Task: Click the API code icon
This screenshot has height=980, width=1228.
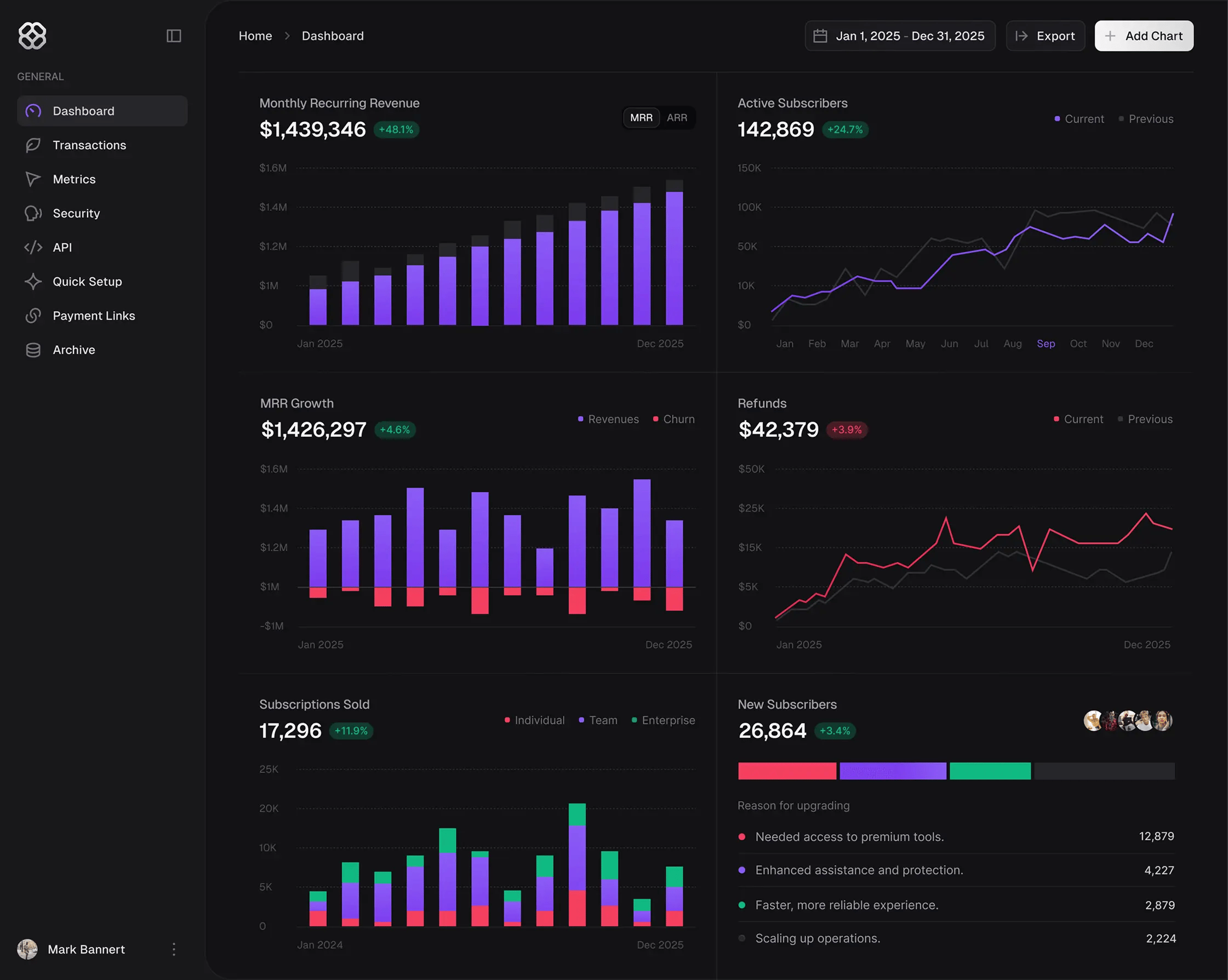Action: point(33,247)
